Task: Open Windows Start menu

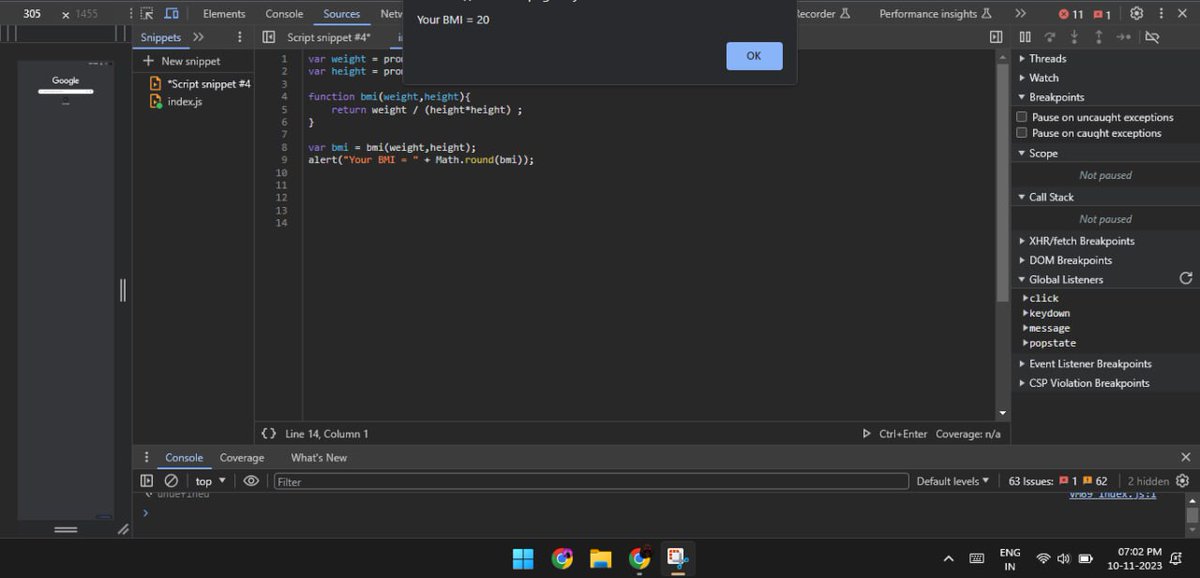Action: (x=523, y=558)
